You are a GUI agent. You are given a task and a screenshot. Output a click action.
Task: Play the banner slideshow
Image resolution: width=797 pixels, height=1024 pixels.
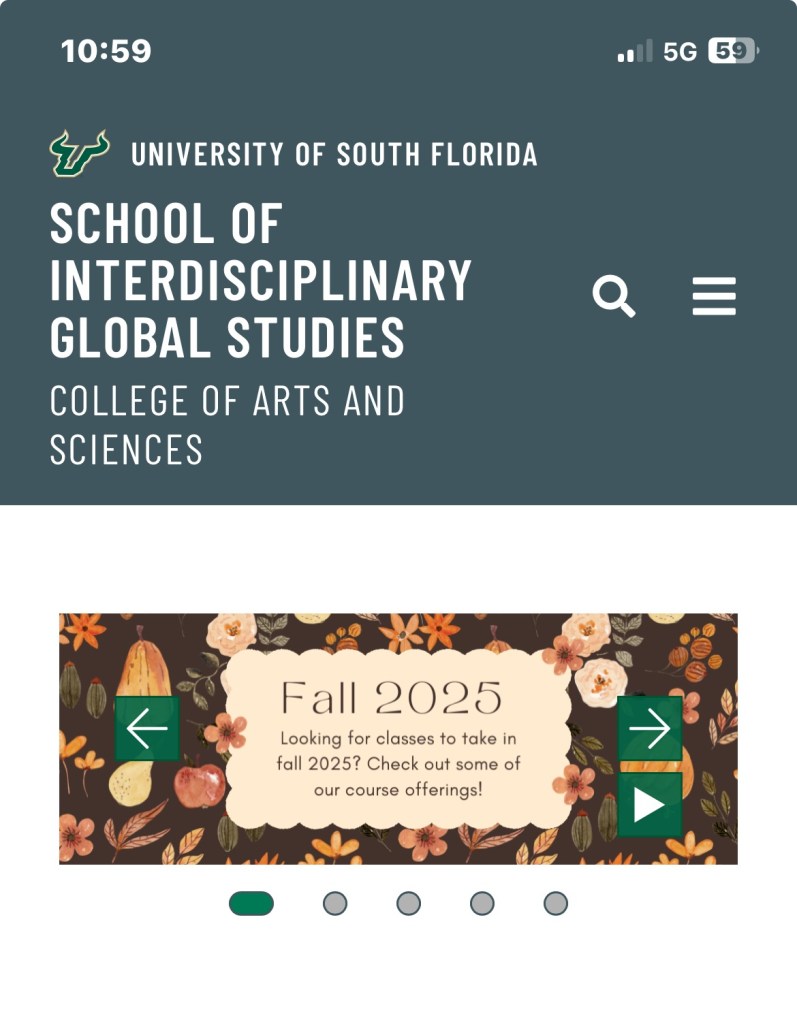click(x=649, y=804)
